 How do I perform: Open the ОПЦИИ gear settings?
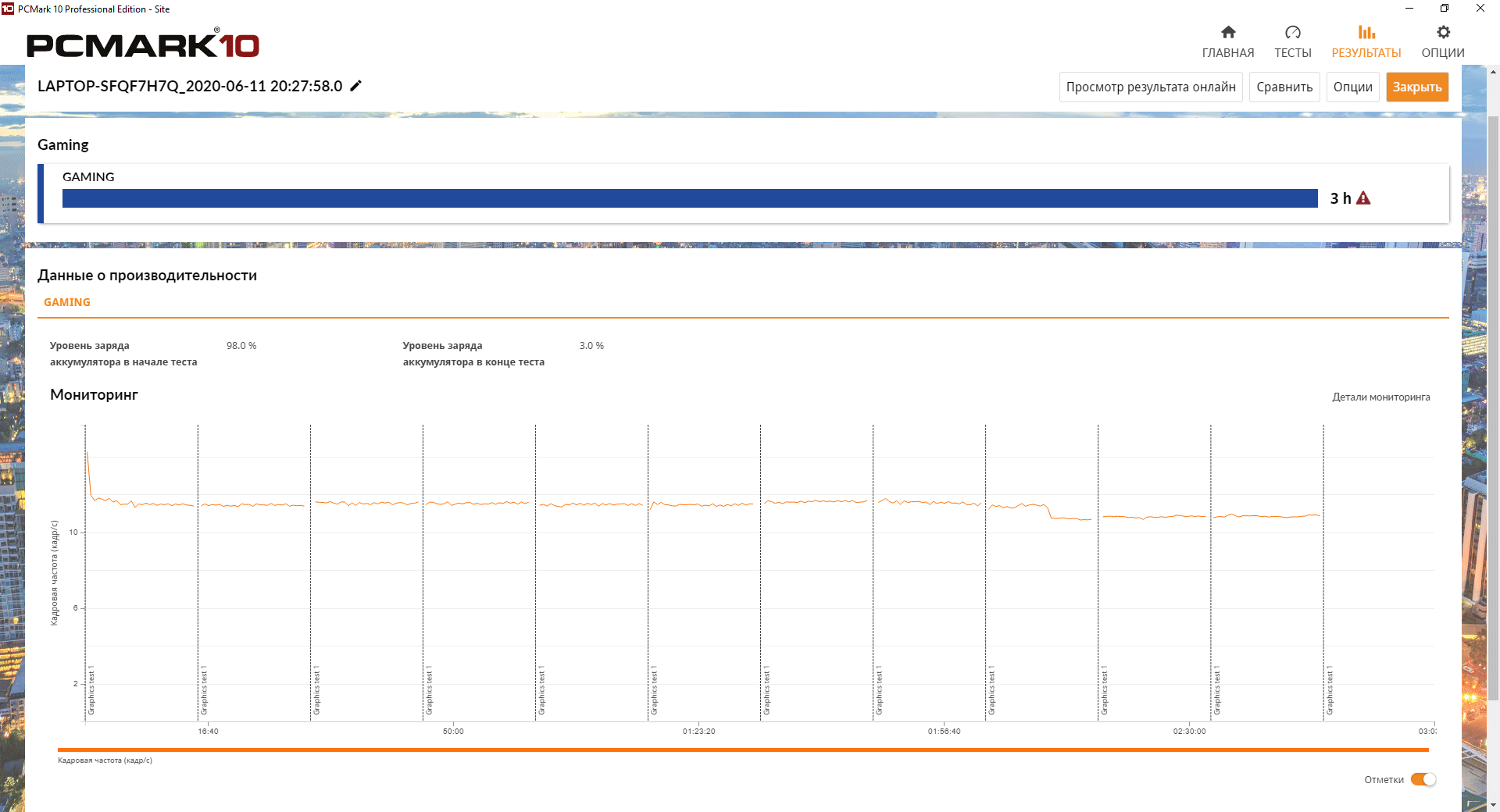click(1443, 41)
